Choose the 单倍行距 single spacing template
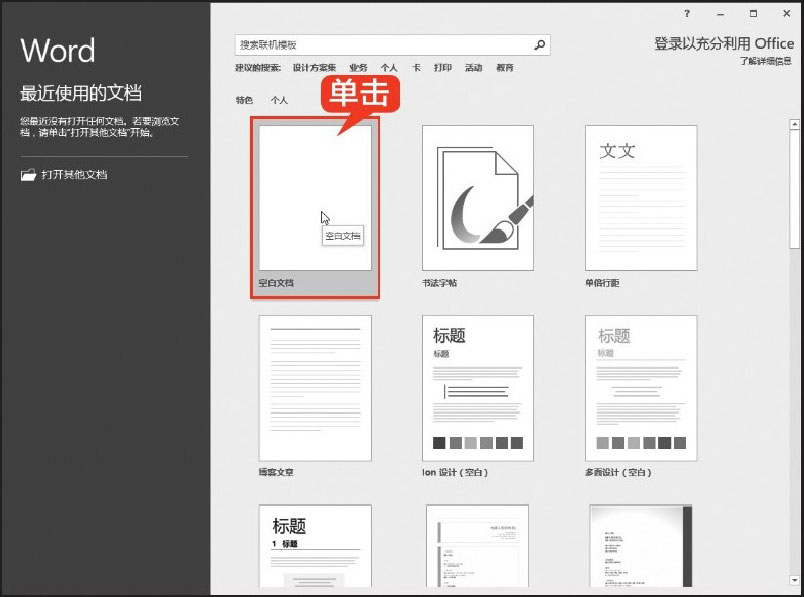This screenshot has width=804, height=597. coord(641,198)
